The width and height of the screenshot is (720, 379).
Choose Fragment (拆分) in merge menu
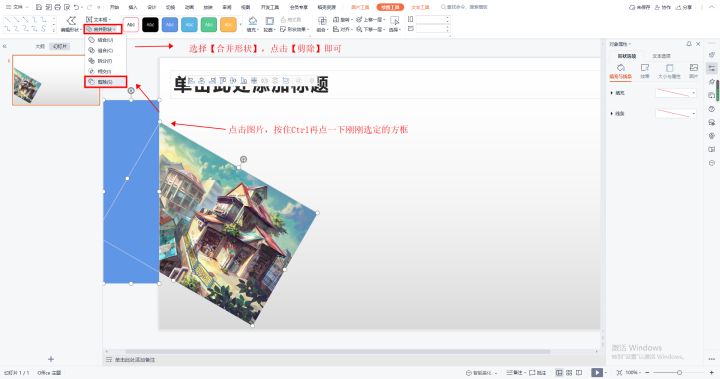tap(106, 61)
